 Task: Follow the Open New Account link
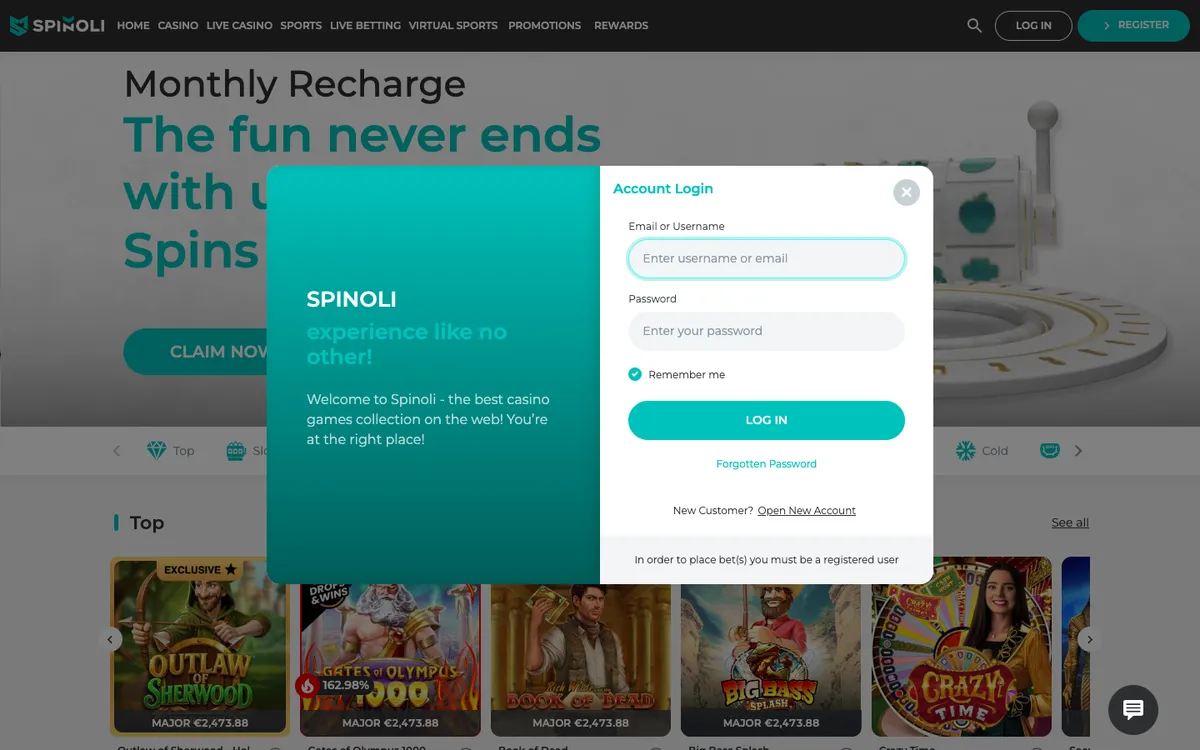806,511
